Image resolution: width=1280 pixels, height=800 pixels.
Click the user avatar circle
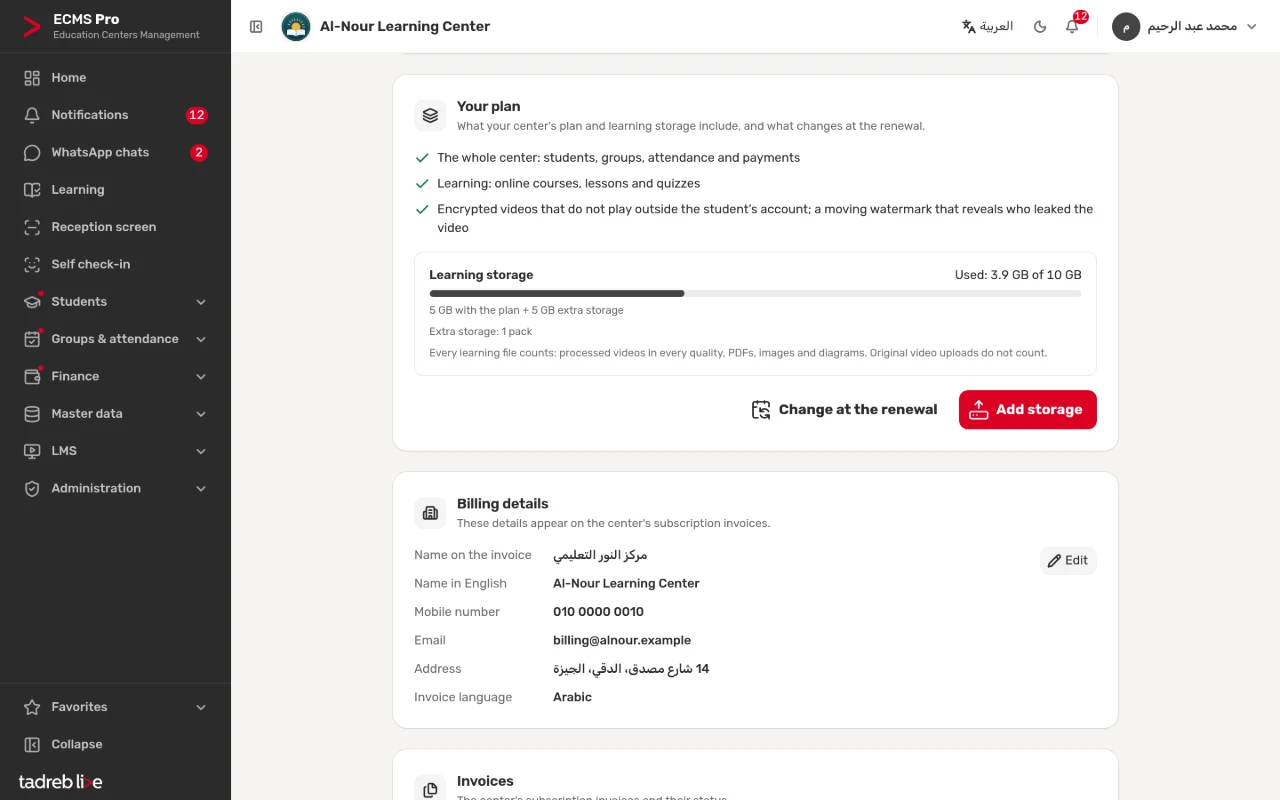coord(1126,27)
